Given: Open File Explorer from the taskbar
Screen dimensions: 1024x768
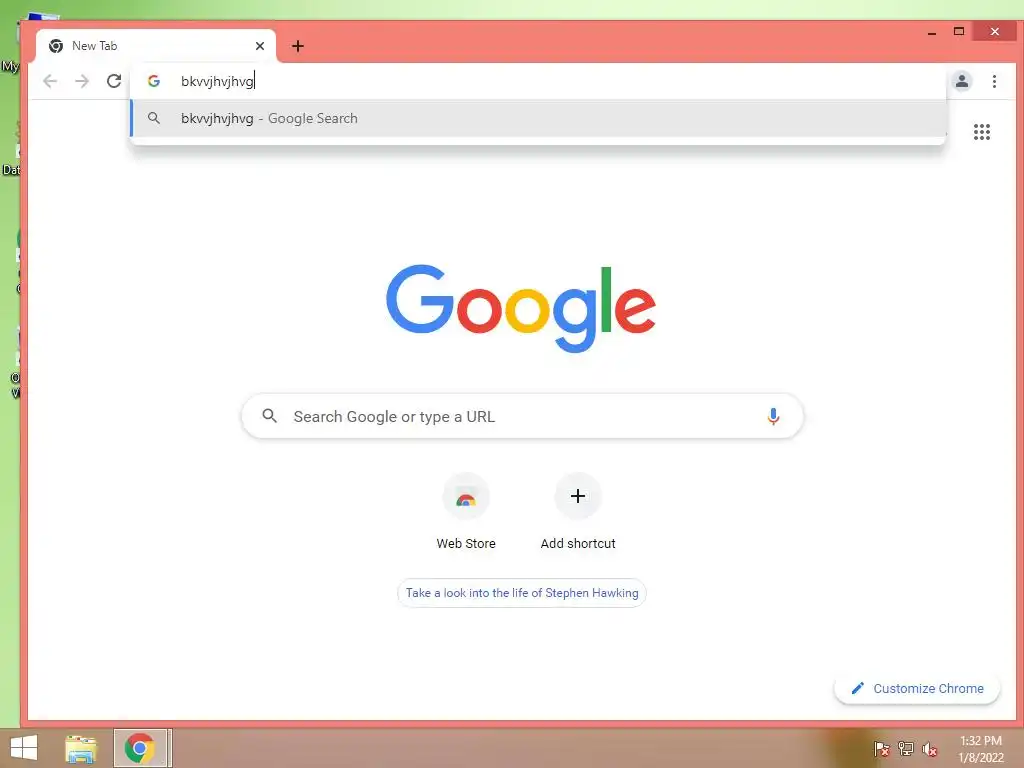Looking at the screenshot, I should click(81, 748).
